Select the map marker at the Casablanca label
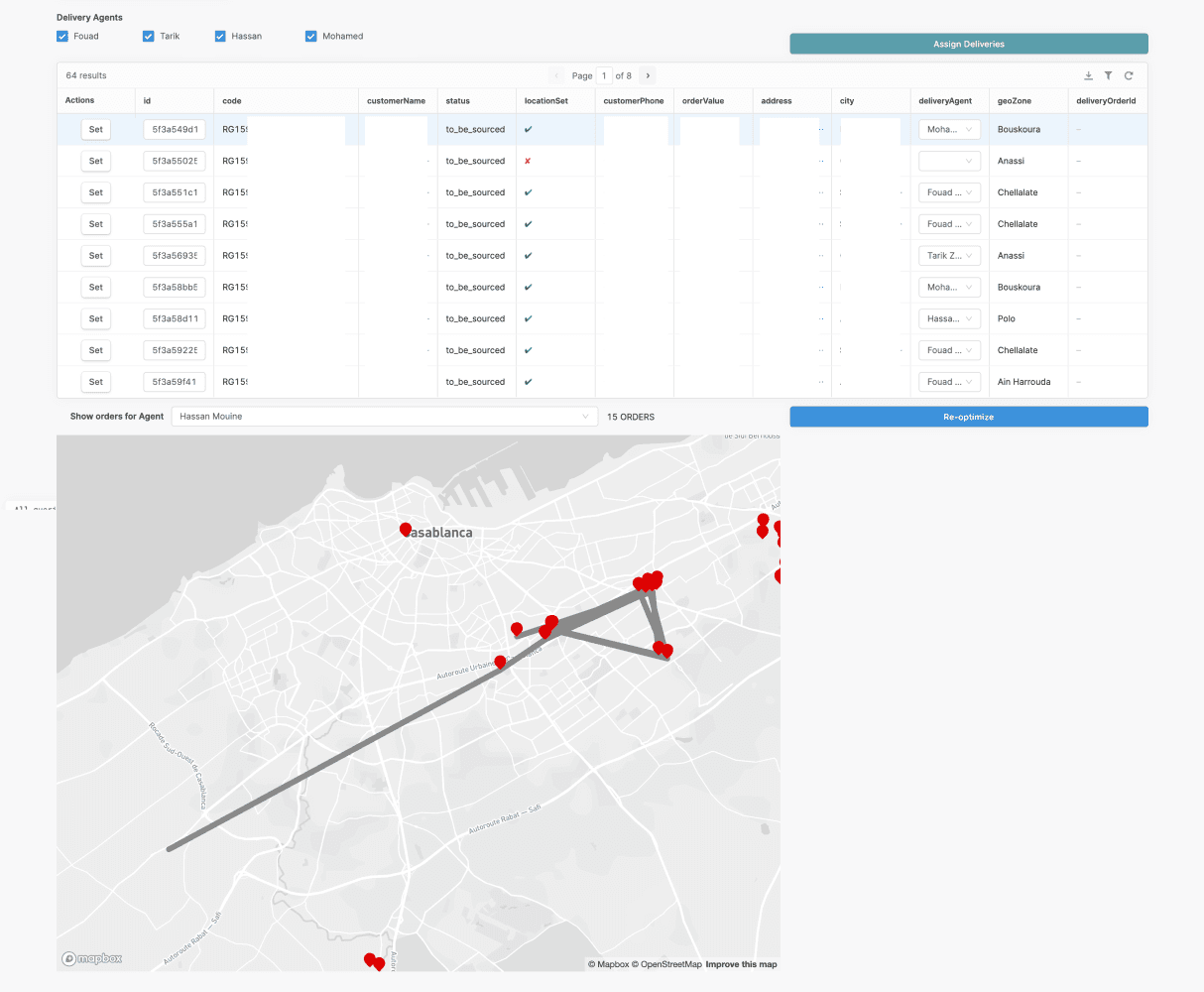 [406, 530]
